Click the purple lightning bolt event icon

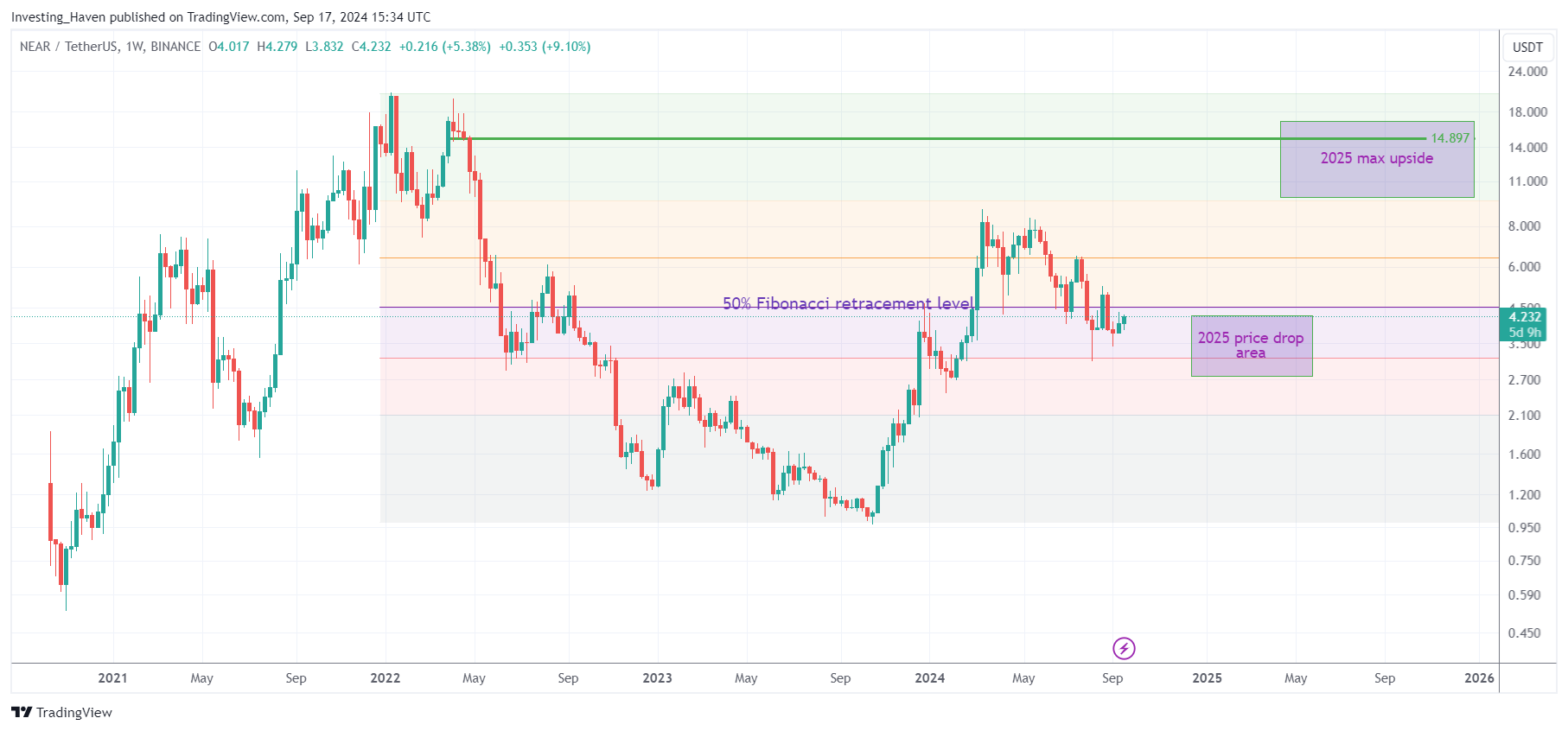pos(1124,648)
